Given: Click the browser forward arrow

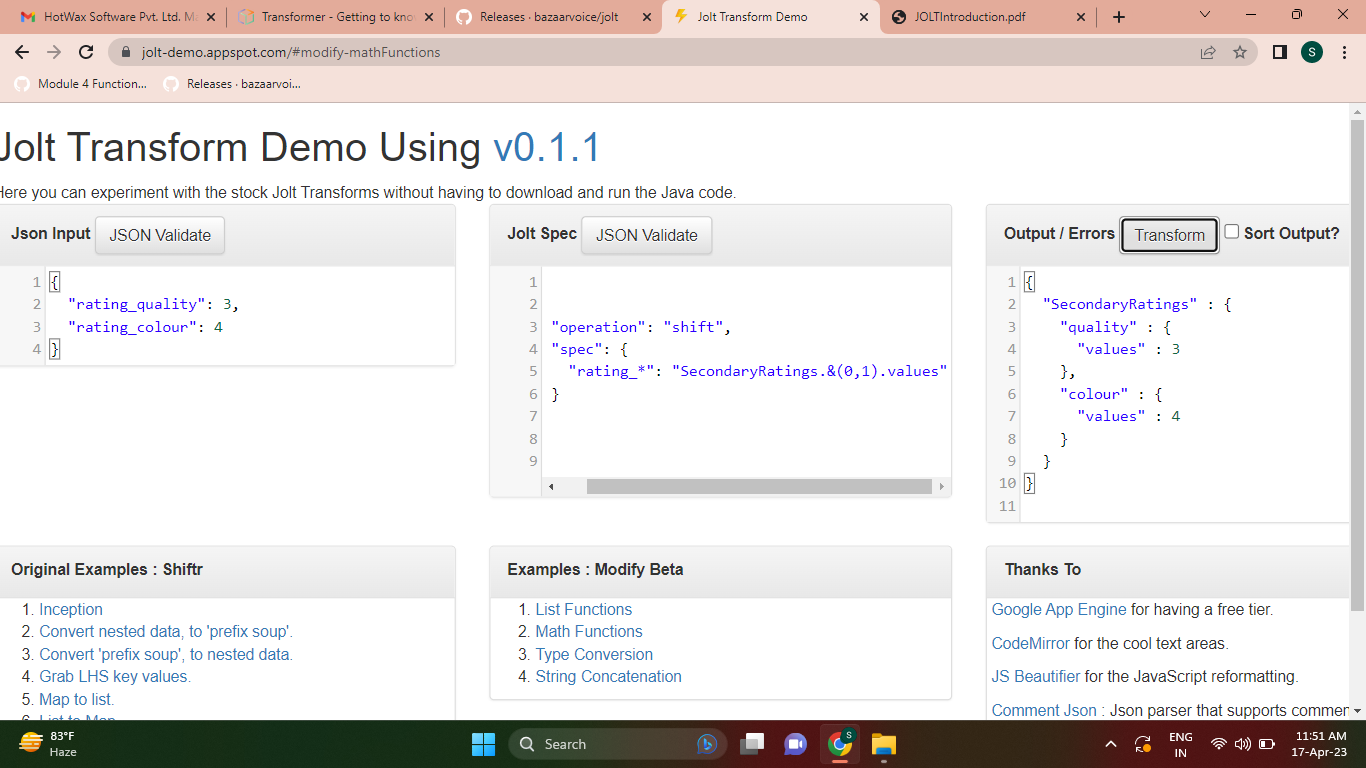Looking at the screenshot, I should pyautogui.click(x=54, y=52).
